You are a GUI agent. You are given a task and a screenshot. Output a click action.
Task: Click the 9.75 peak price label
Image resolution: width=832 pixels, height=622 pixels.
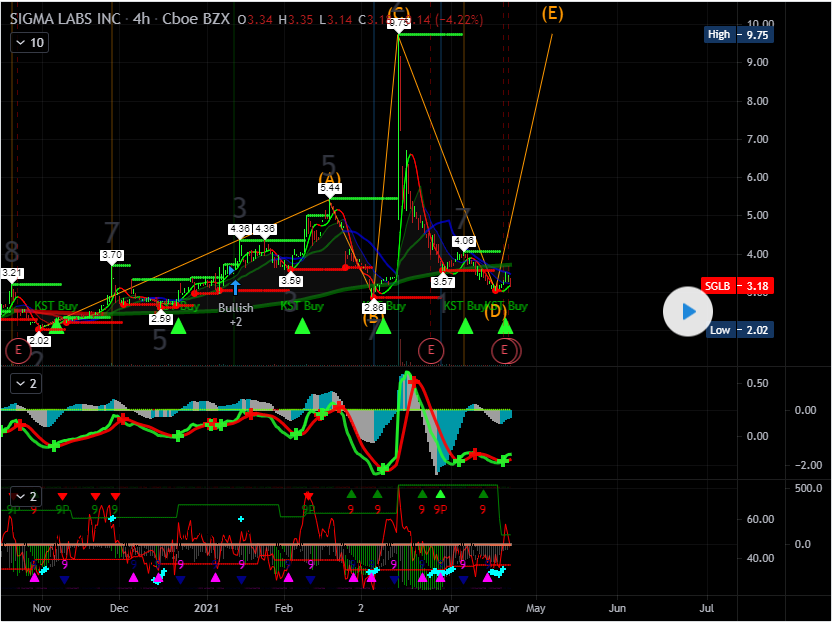pyautogui.click(x=399, y=23)
